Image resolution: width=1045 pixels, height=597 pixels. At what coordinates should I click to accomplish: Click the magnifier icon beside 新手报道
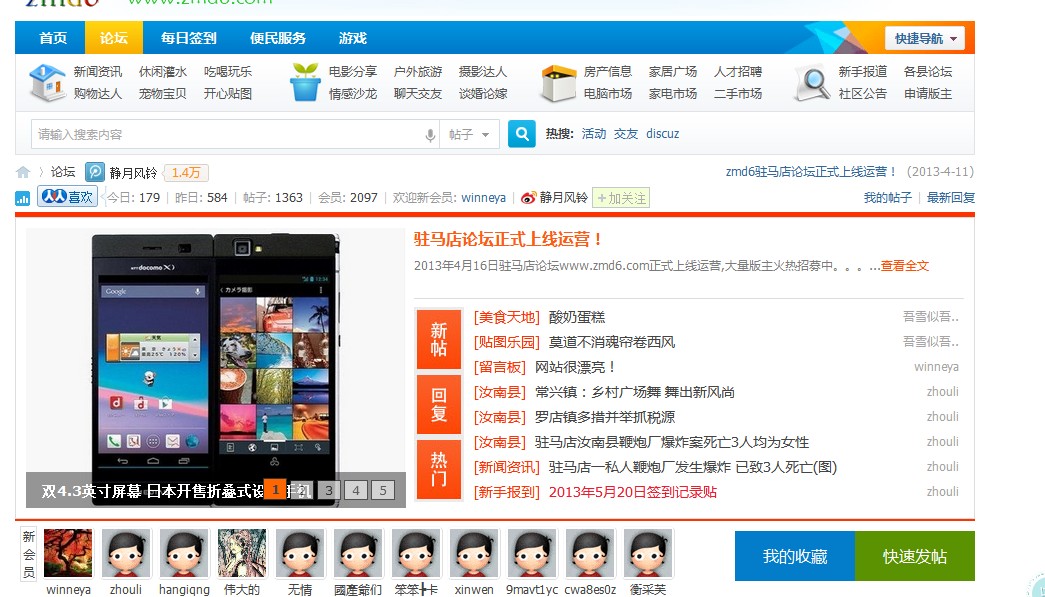(812, 83)
